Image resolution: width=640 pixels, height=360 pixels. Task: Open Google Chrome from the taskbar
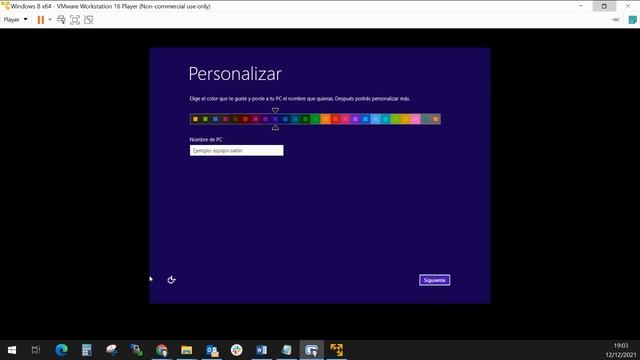tap(162, 350)
